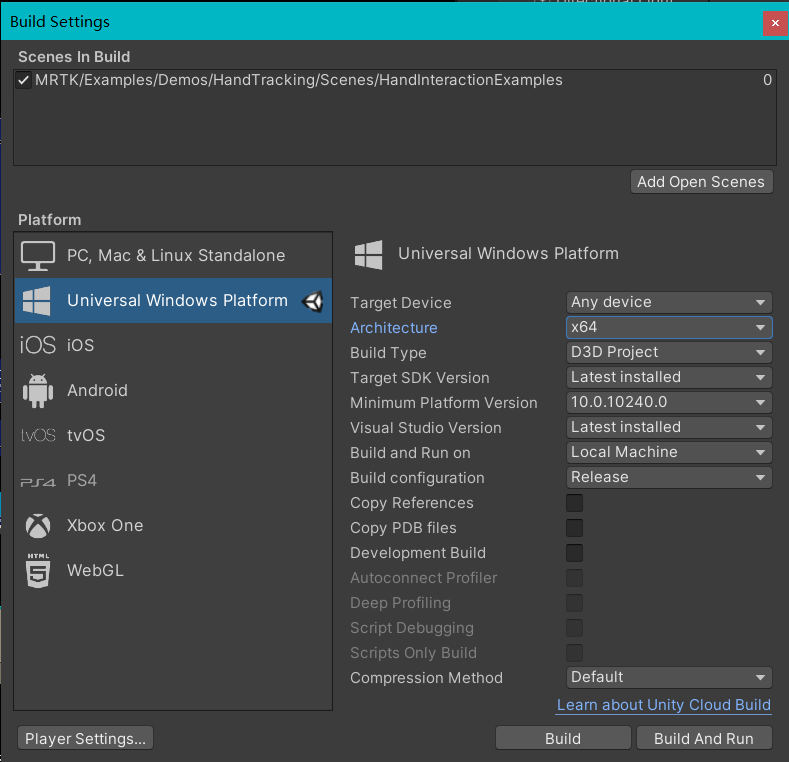The width and height of the screenshot is (789, 762).
Task: Expand the Compression Method dropdown
Action: click(x=669, y=677)
